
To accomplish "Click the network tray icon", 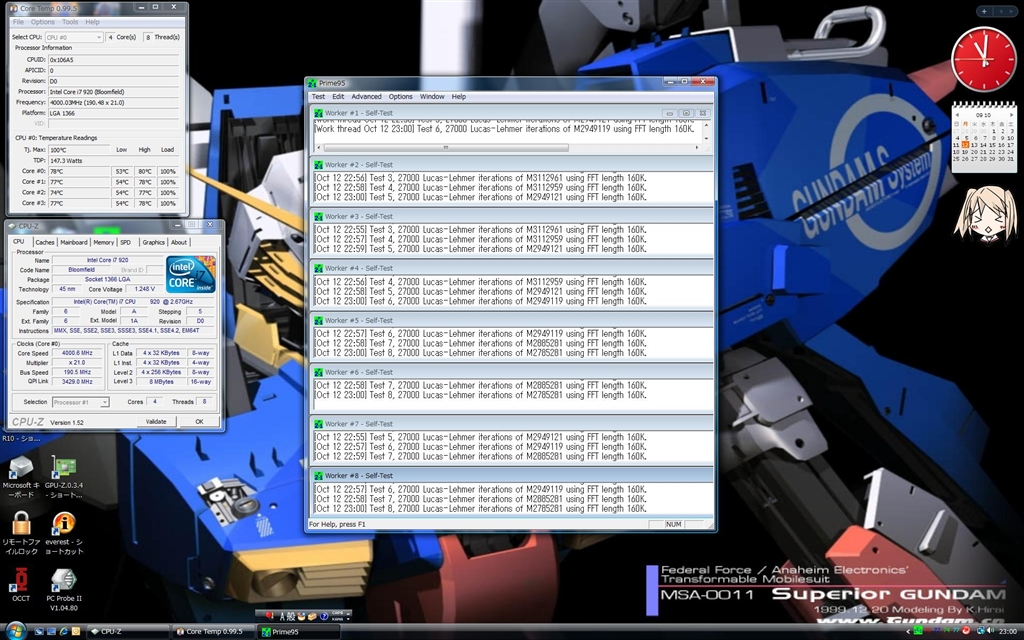I will point(981,631).
